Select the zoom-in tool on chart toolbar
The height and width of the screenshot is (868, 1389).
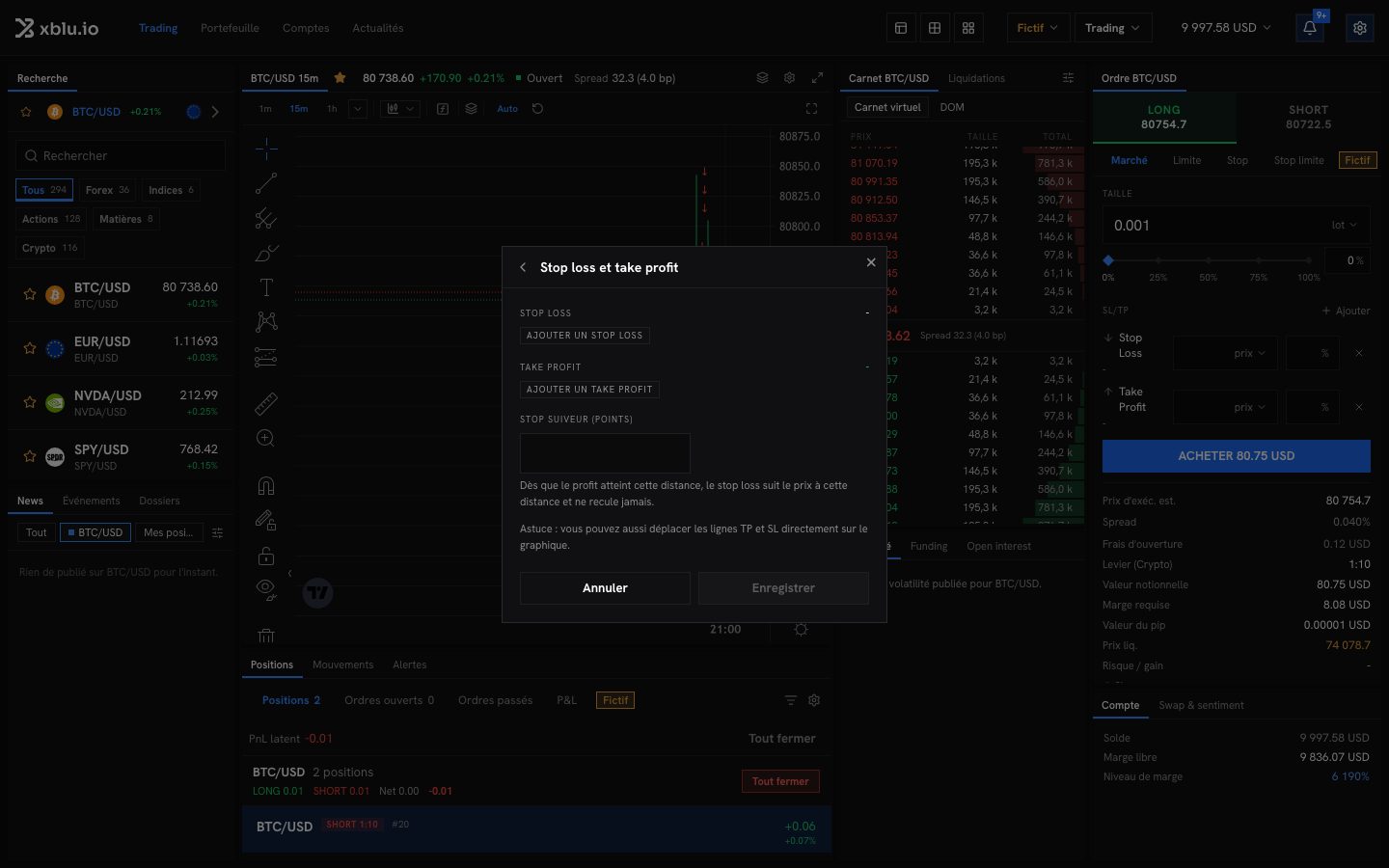click(266, 439)
